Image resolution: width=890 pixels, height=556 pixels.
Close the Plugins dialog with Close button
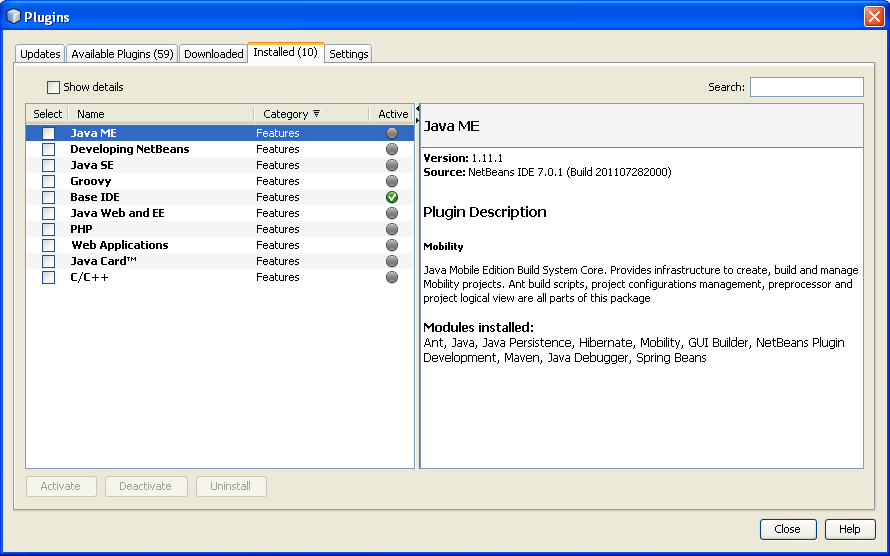tap(788, 529)
